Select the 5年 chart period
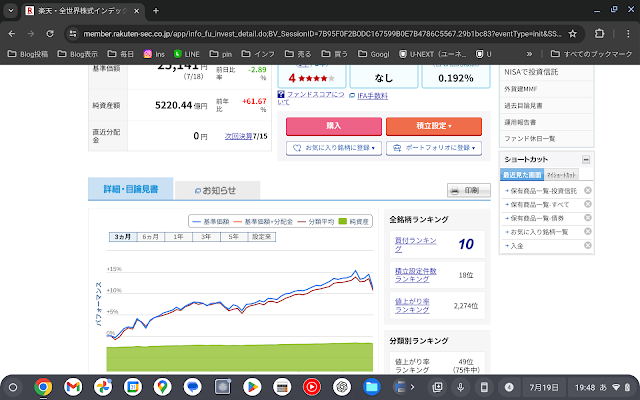 [234, 237]
